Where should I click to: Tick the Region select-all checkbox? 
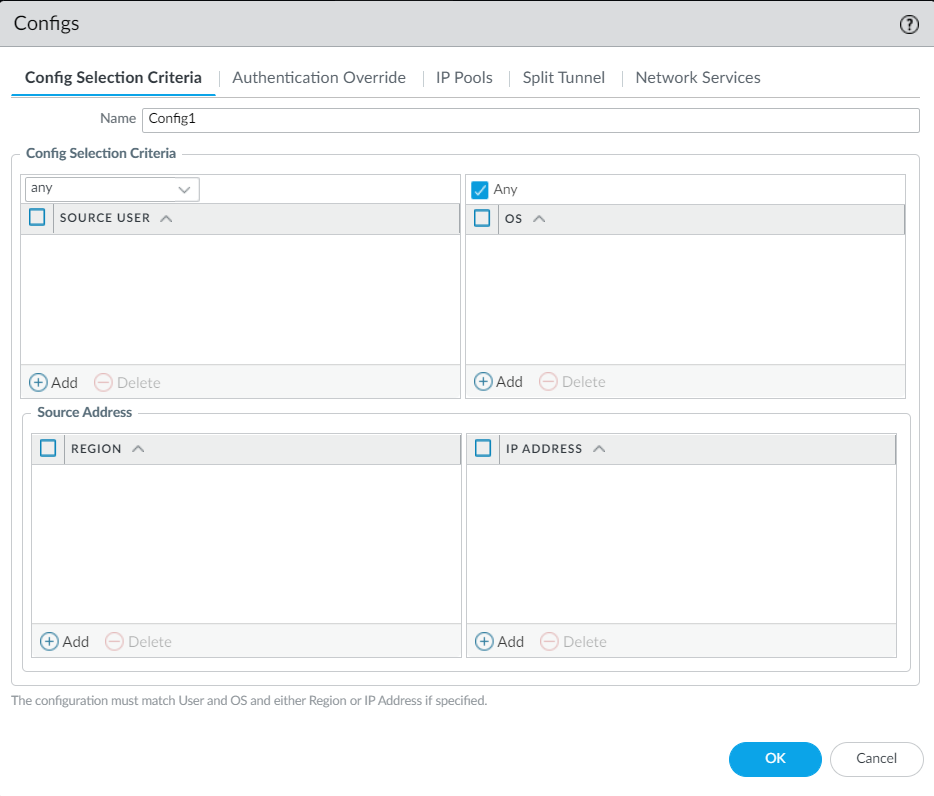(x=48, y=449)
